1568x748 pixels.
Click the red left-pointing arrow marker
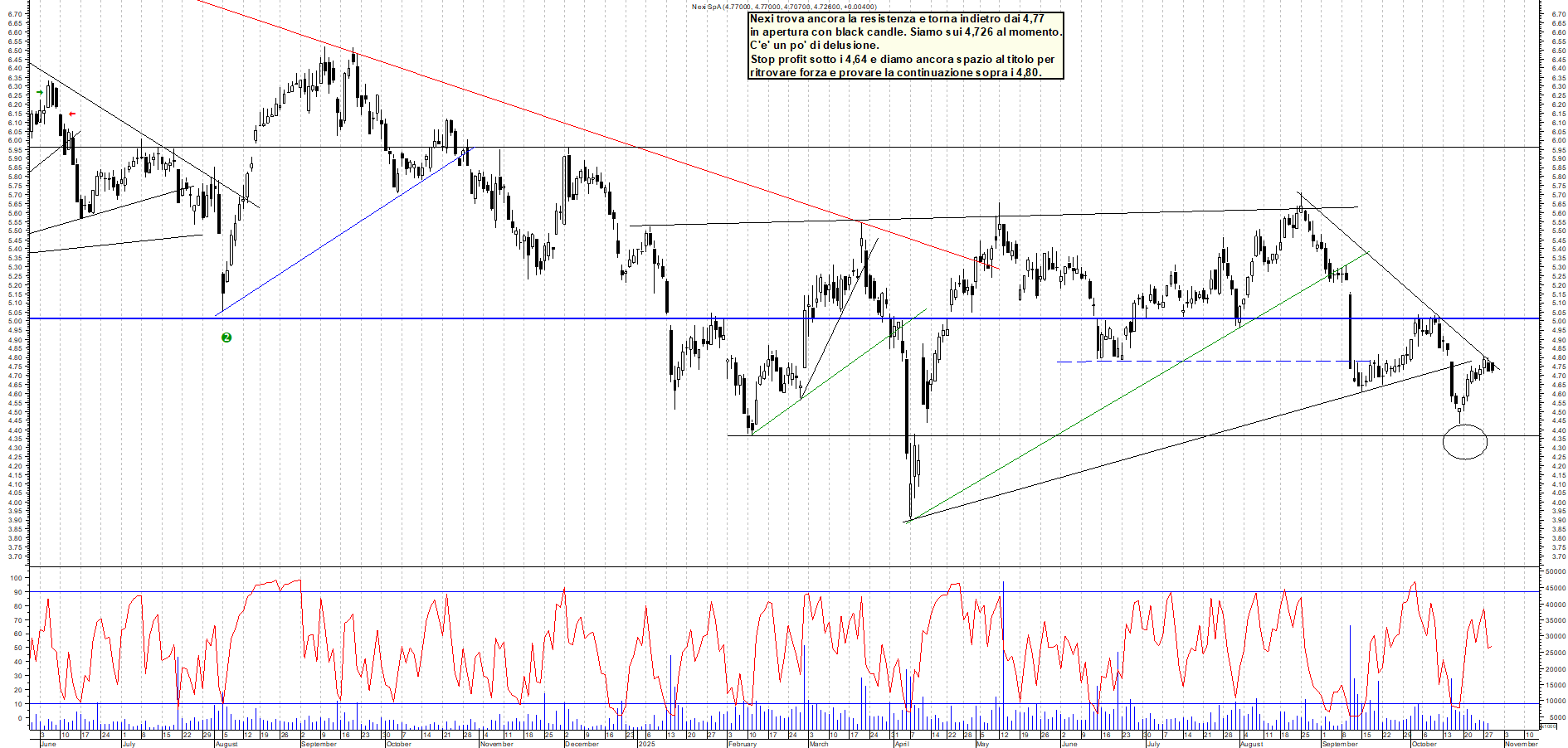(x=72, y=114)
